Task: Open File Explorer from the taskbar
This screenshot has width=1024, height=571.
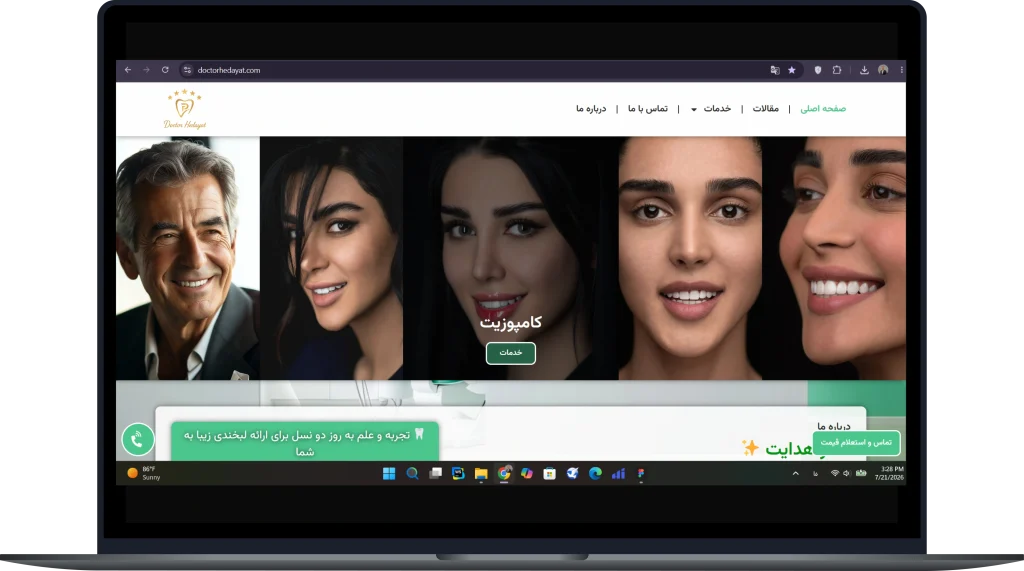Action: 481,474
